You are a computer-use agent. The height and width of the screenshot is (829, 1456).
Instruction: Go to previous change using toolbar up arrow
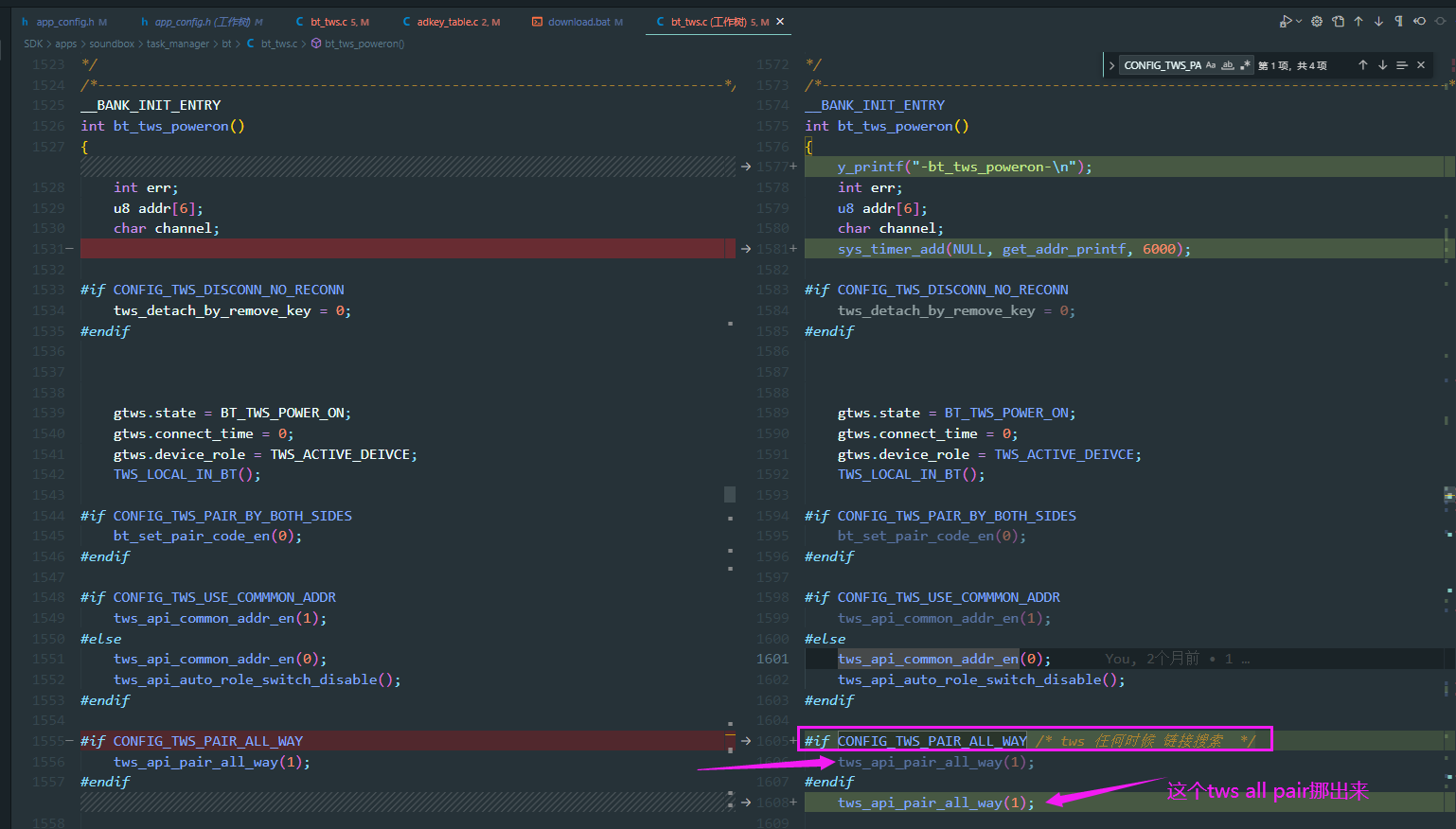1358,21
